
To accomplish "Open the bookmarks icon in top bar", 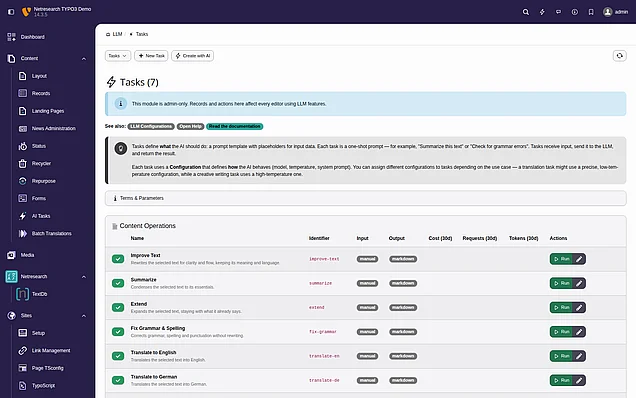I will pos(591,12).
